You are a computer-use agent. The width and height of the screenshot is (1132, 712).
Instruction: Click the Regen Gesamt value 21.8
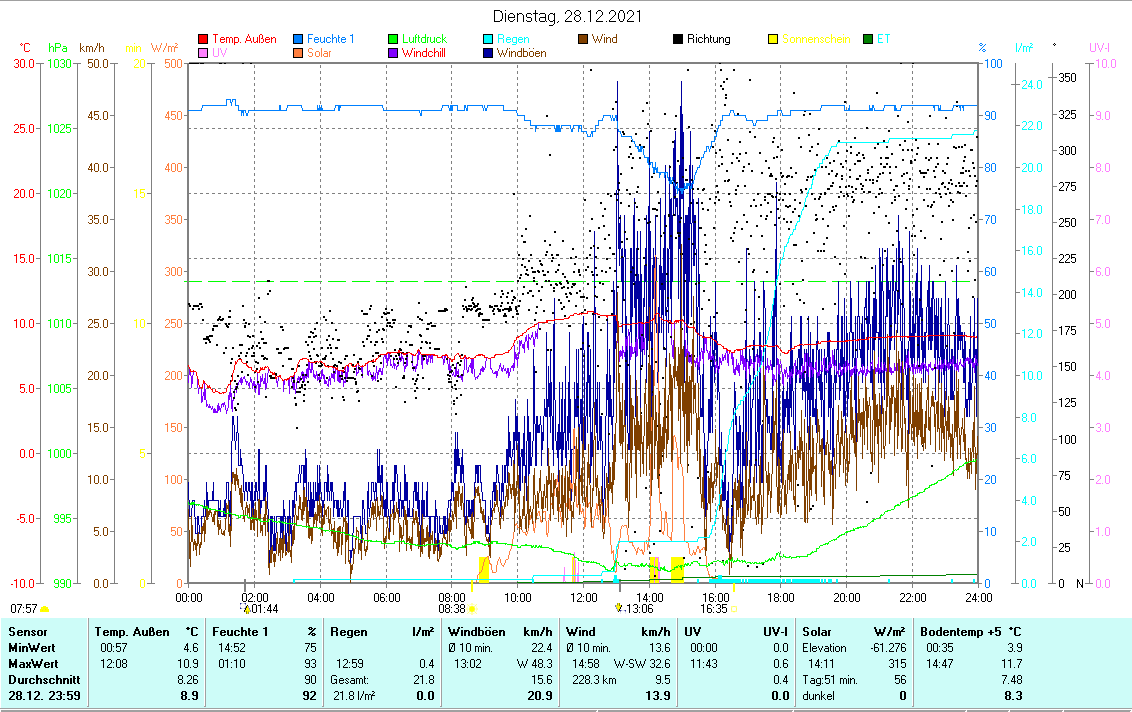tap(422, 679)
